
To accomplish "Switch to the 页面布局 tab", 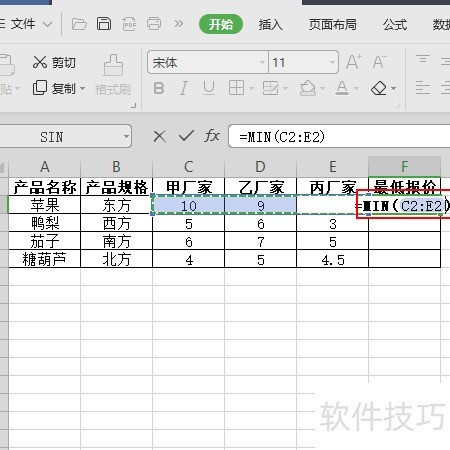I will click(x=332, y=24).
